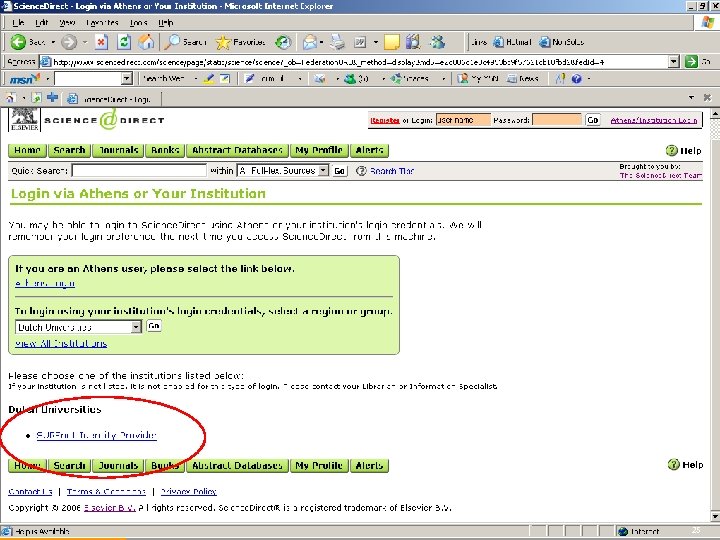Open the View menu
Viewport: 720px width, 540px height.
point(67,22)
